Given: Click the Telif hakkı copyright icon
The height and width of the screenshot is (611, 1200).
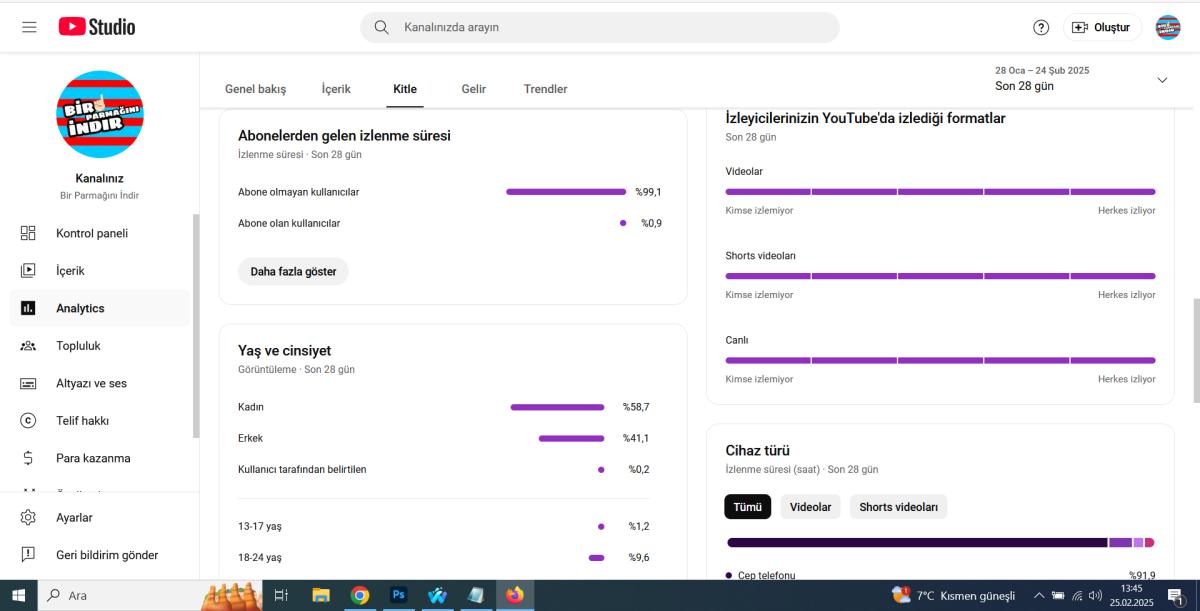Looking at the screenshot, I should pyautogui.click(x=28, y=420).
